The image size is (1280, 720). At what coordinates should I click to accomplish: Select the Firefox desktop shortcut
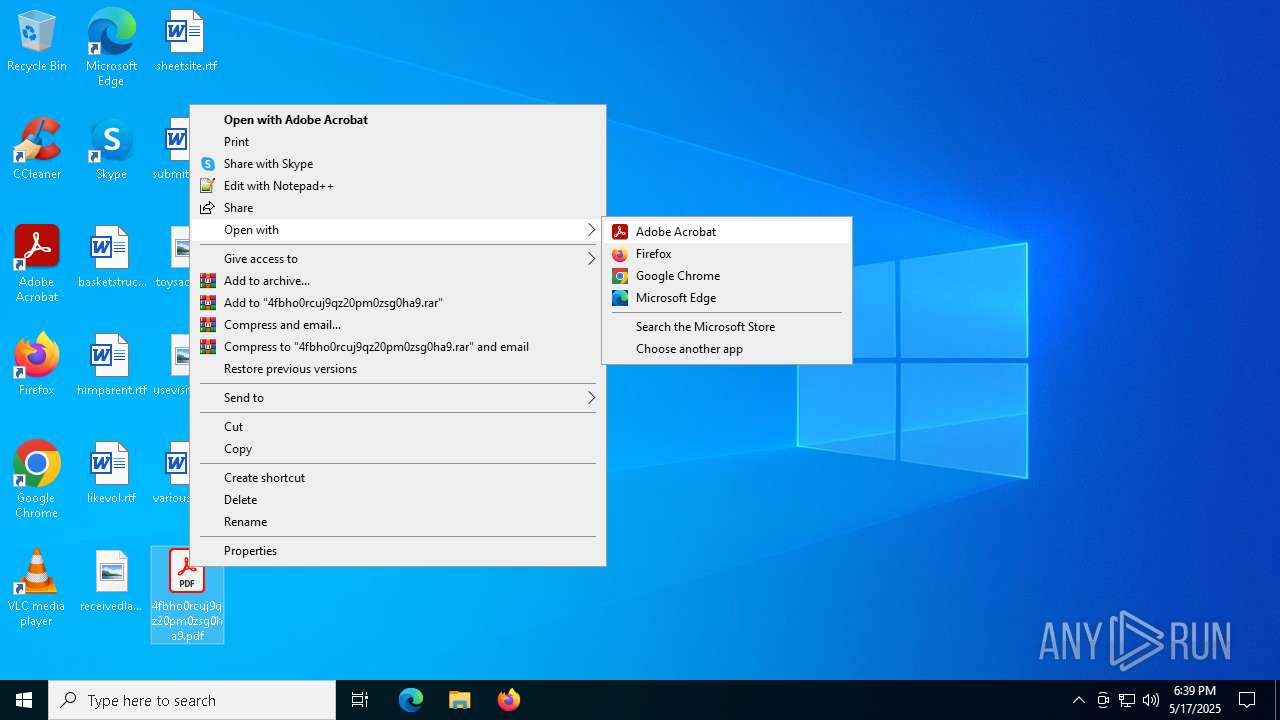(37, 365)
